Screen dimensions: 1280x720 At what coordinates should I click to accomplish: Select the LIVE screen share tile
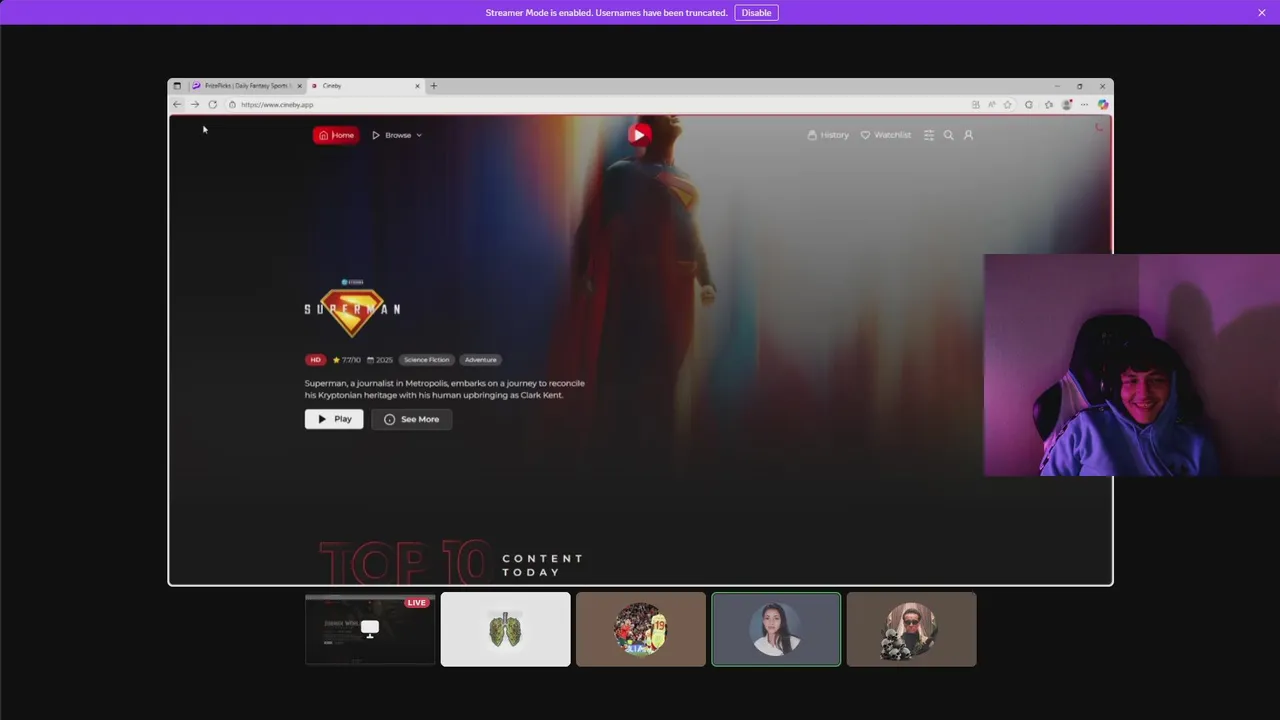[370, 629]
